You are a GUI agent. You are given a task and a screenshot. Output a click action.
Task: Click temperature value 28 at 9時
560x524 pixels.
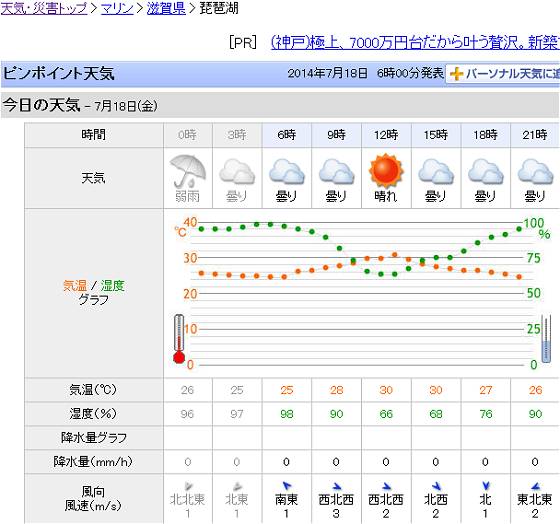(336, 390)
